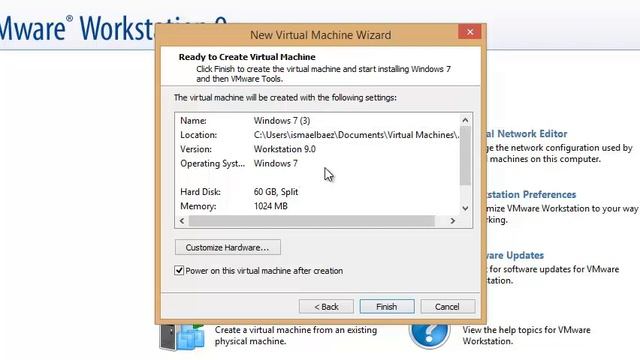Click the physical machine virtualize icon
This screenshot has height=360, width=640.
pyautogui.click(x=182, y=338)
